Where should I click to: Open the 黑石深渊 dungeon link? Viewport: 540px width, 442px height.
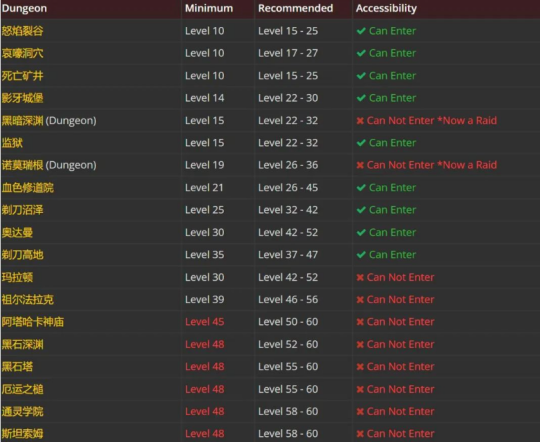click(x=22, y=345)
